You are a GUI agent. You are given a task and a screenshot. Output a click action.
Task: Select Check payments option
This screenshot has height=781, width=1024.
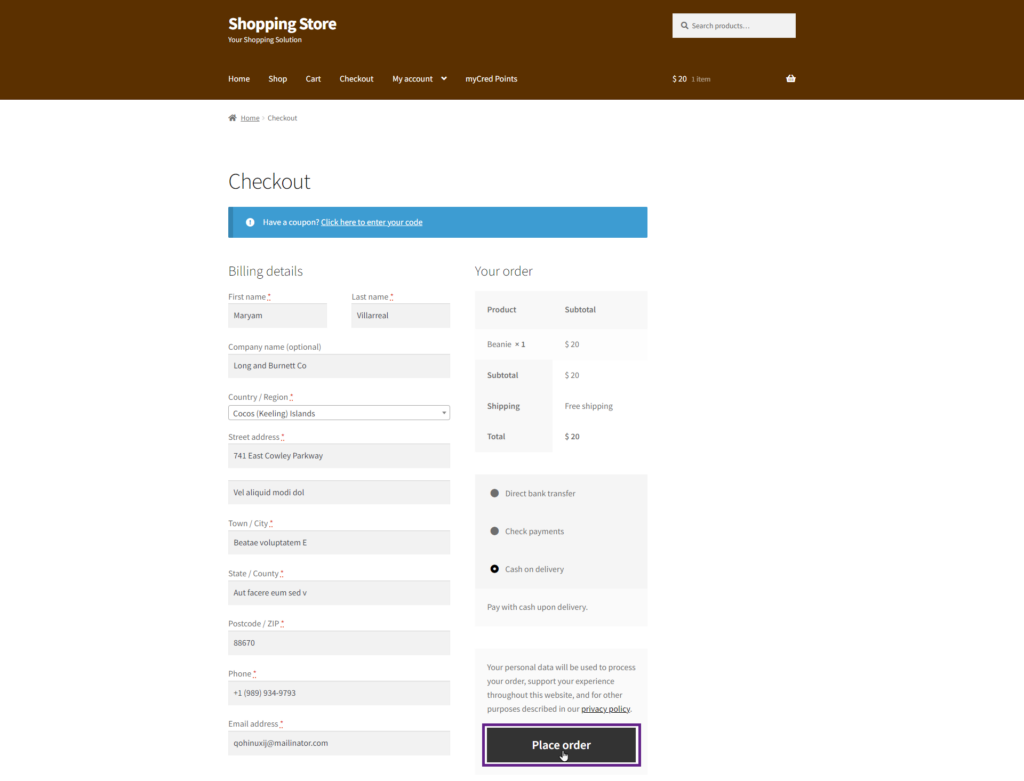pyautogui.click(x=494, y=531)
